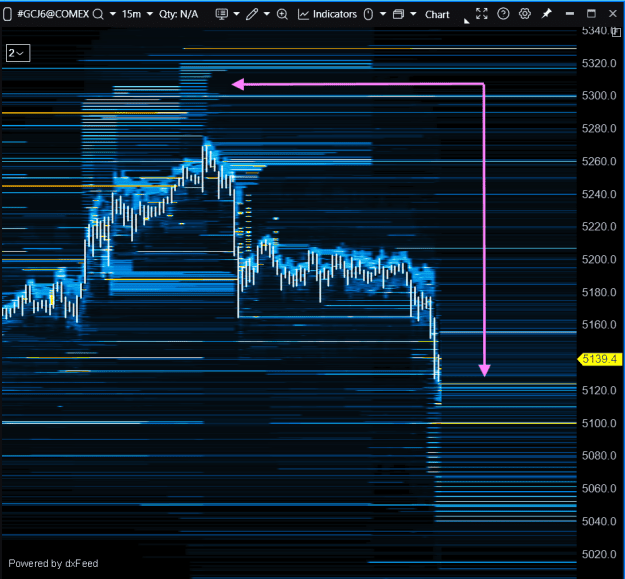Click the #GCJ6@COMEX symbol field
Viewport: 625px width, 579px height.
tap(53, 14)
